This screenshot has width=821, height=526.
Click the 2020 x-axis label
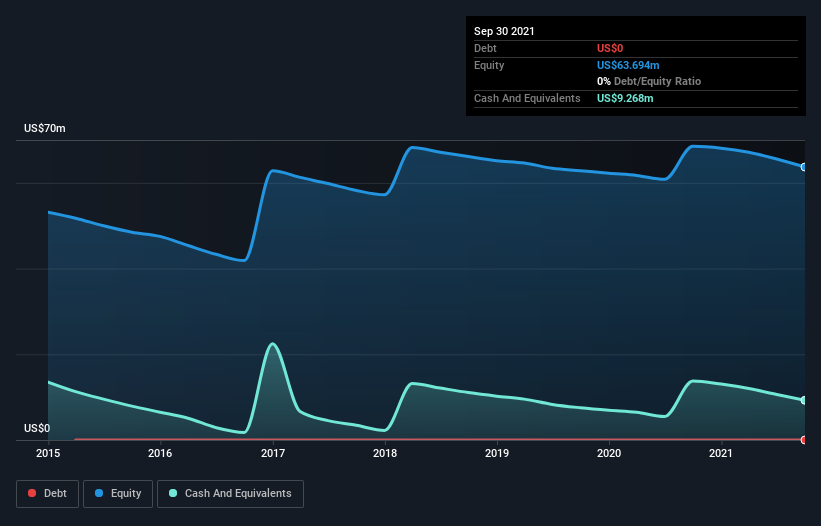pyautogui.click(x=609, y=453)
